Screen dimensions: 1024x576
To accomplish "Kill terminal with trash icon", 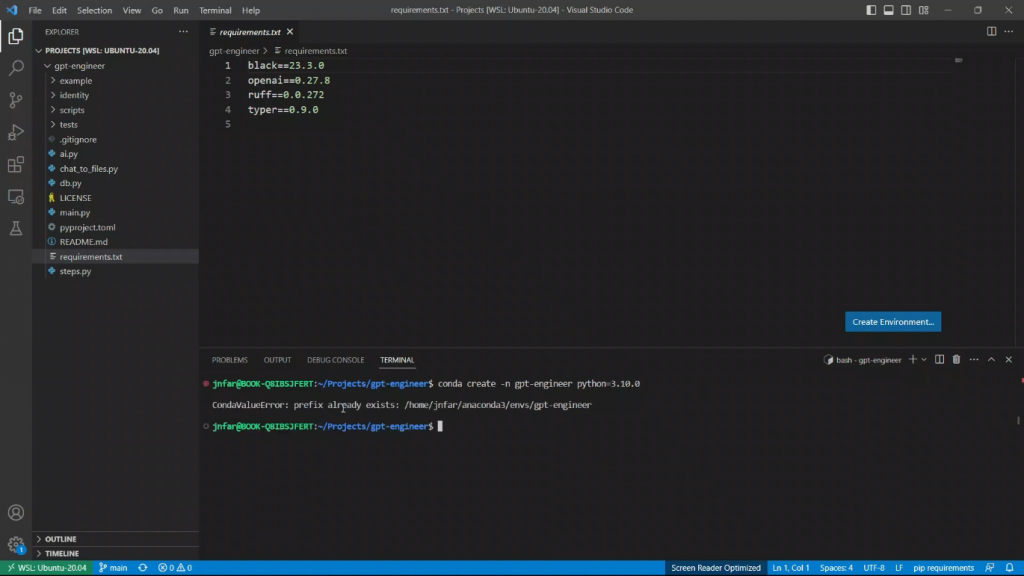I will [x=956, y=359].
